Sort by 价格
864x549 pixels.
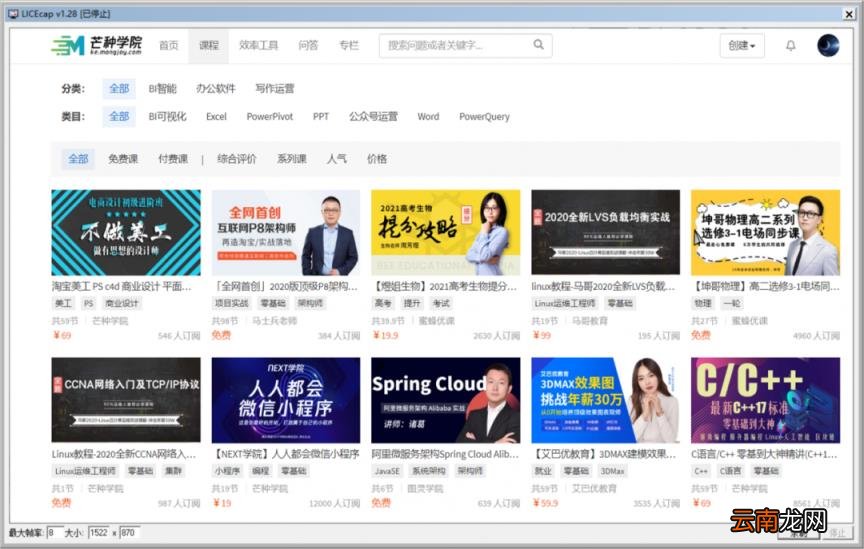point(377,159)
